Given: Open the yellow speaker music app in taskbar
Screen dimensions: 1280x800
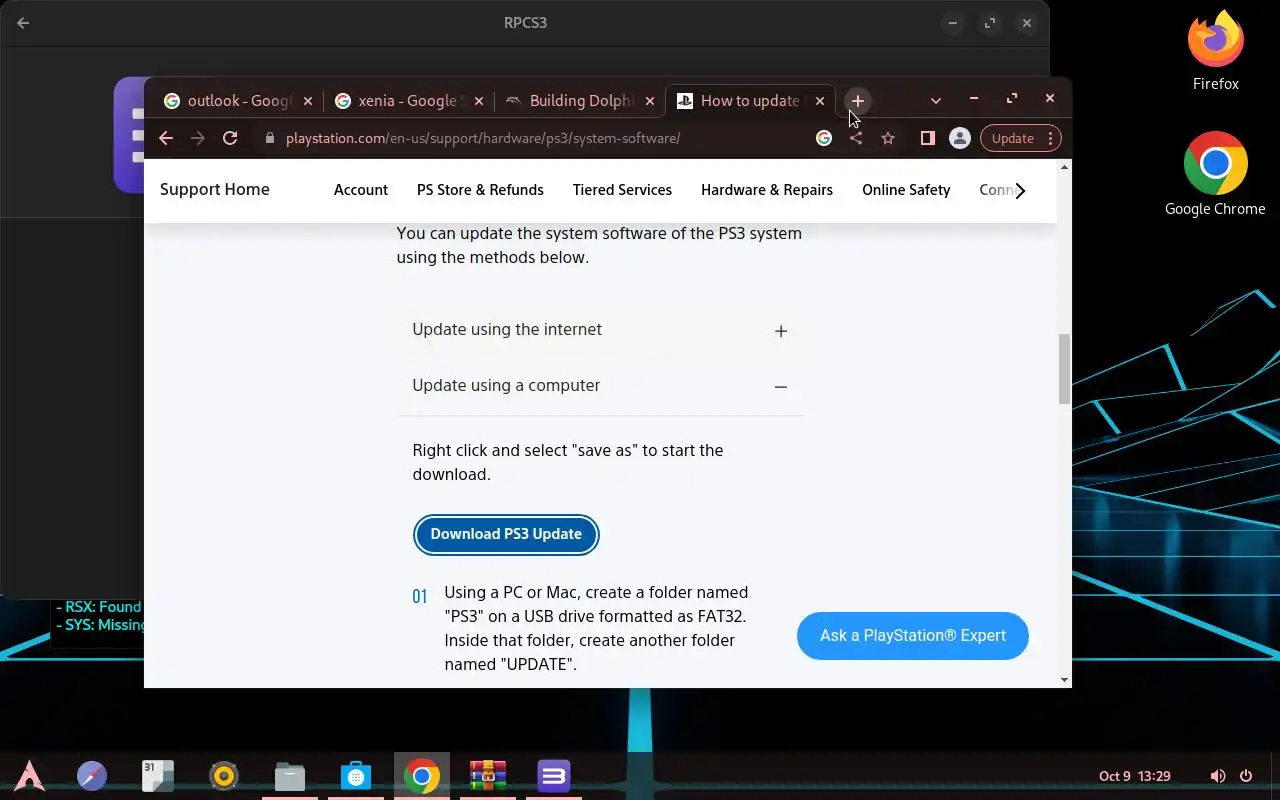Looking at the screenshot, I should point(224,776).
